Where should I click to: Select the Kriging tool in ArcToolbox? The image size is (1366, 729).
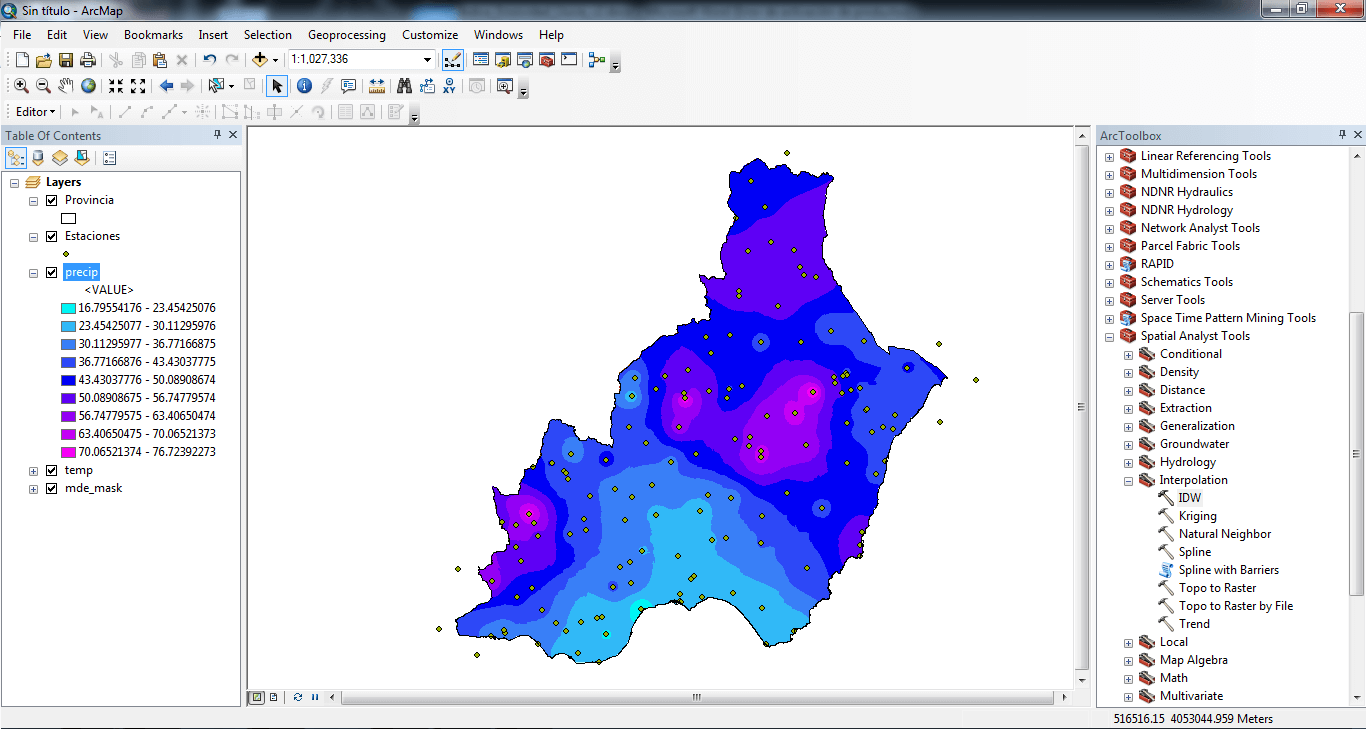1197,516
